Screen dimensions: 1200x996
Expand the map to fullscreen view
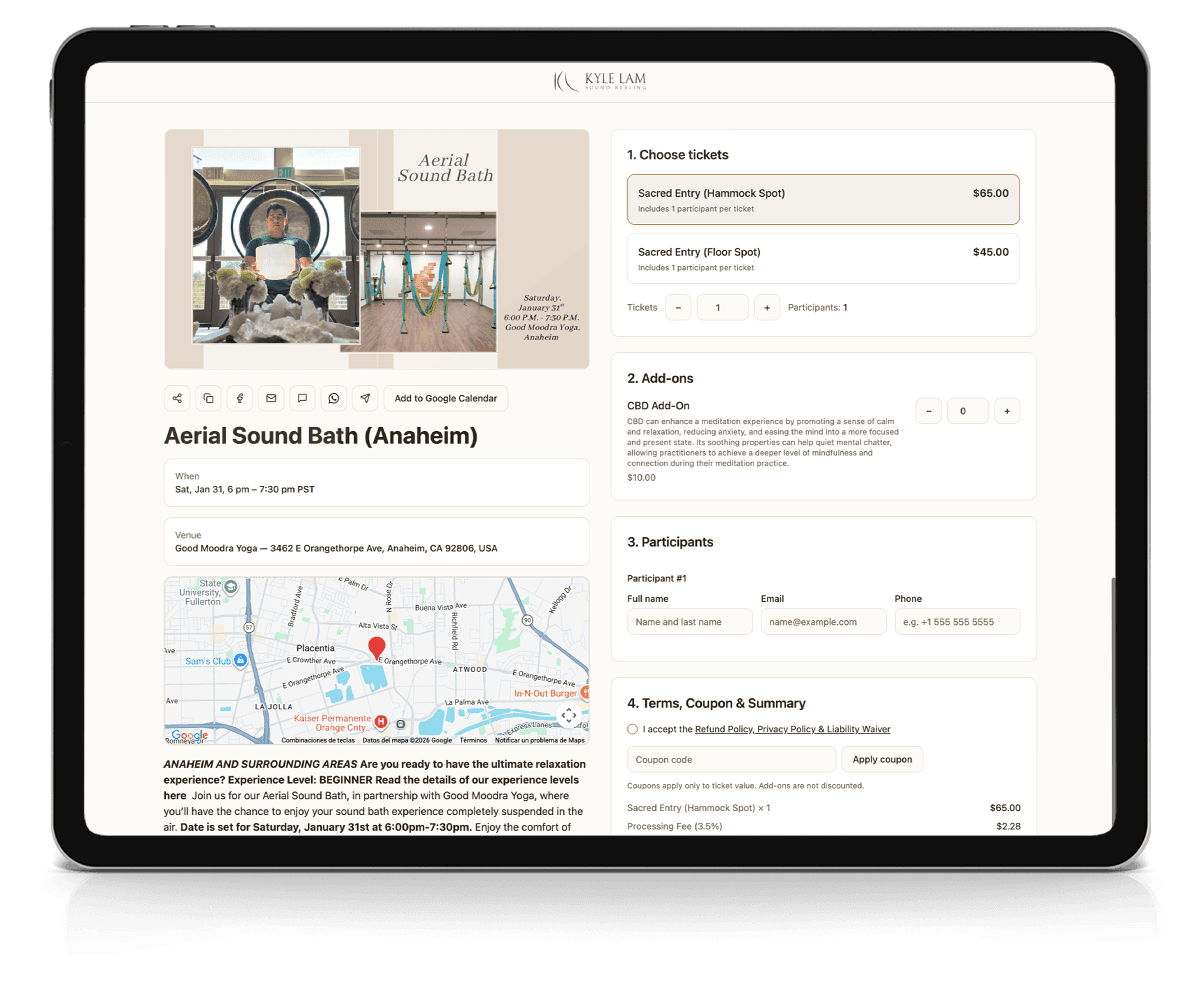[568, 715]
